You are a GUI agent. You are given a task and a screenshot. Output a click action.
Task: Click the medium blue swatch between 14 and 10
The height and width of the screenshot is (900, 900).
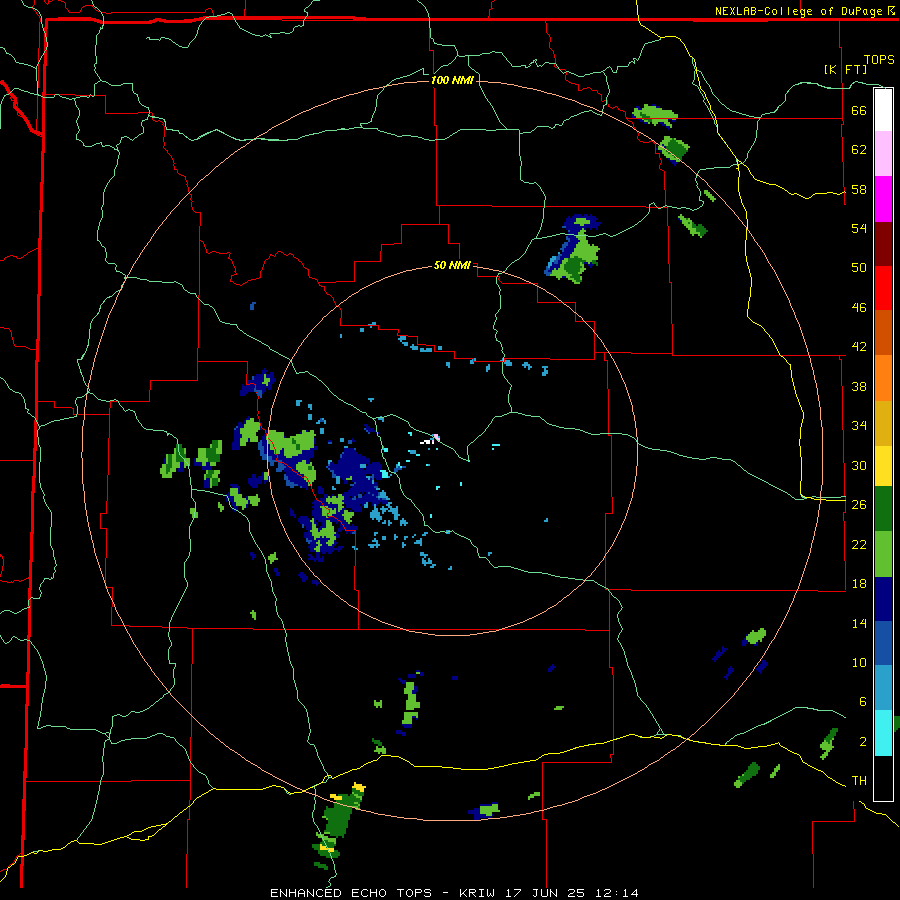(x=883, y=643)
